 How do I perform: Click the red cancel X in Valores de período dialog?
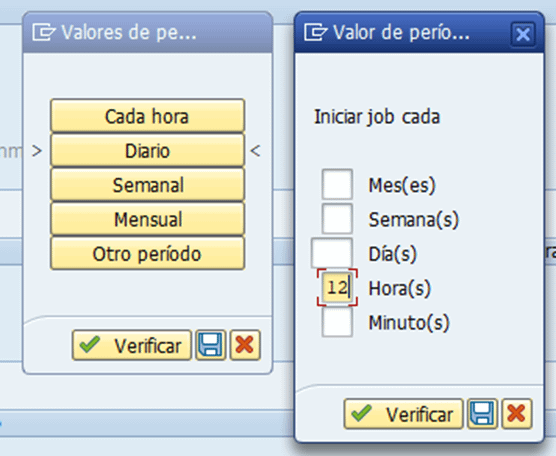245,345
